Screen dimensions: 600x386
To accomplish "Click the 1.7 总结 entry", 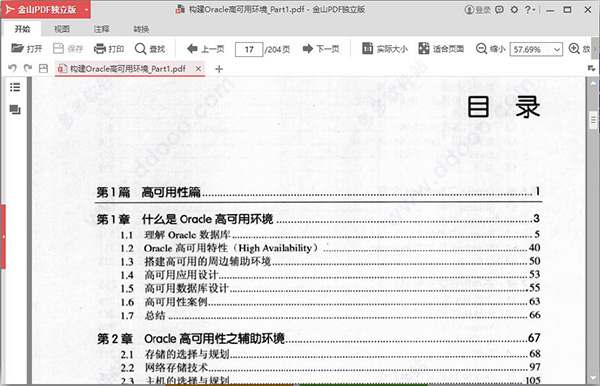I will [x=330, y=315].
